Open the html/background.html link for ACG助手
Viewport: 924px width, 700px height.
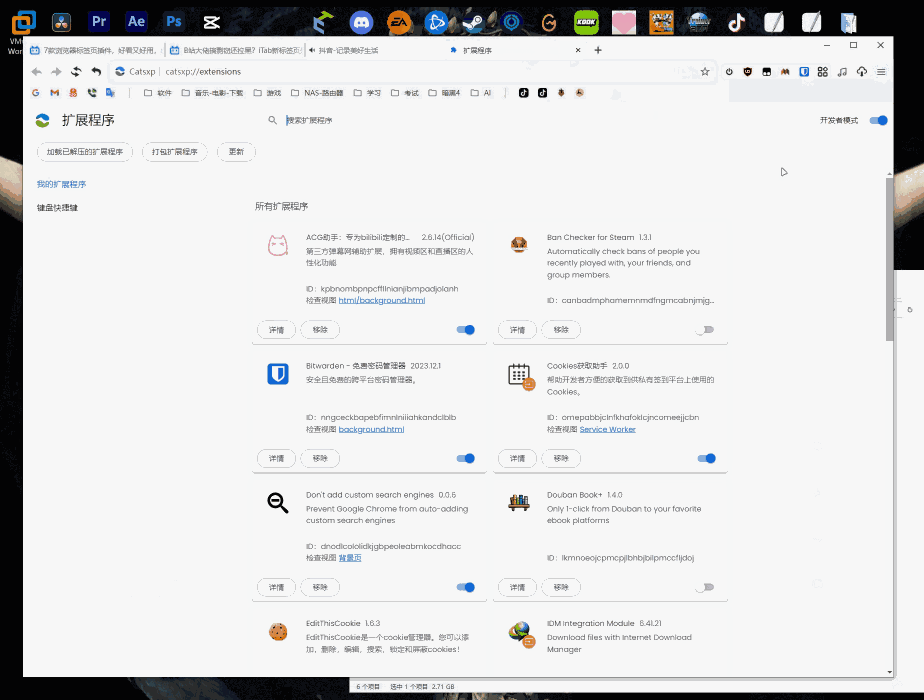click(x=382, y=301)
